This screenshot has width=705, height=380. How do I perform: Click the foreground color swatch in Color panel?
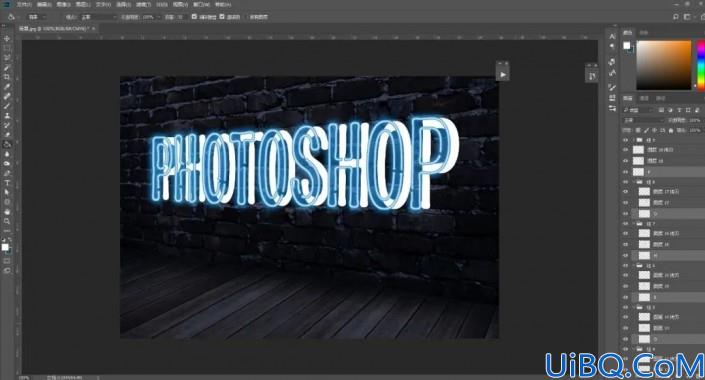(x=626, y=46)
